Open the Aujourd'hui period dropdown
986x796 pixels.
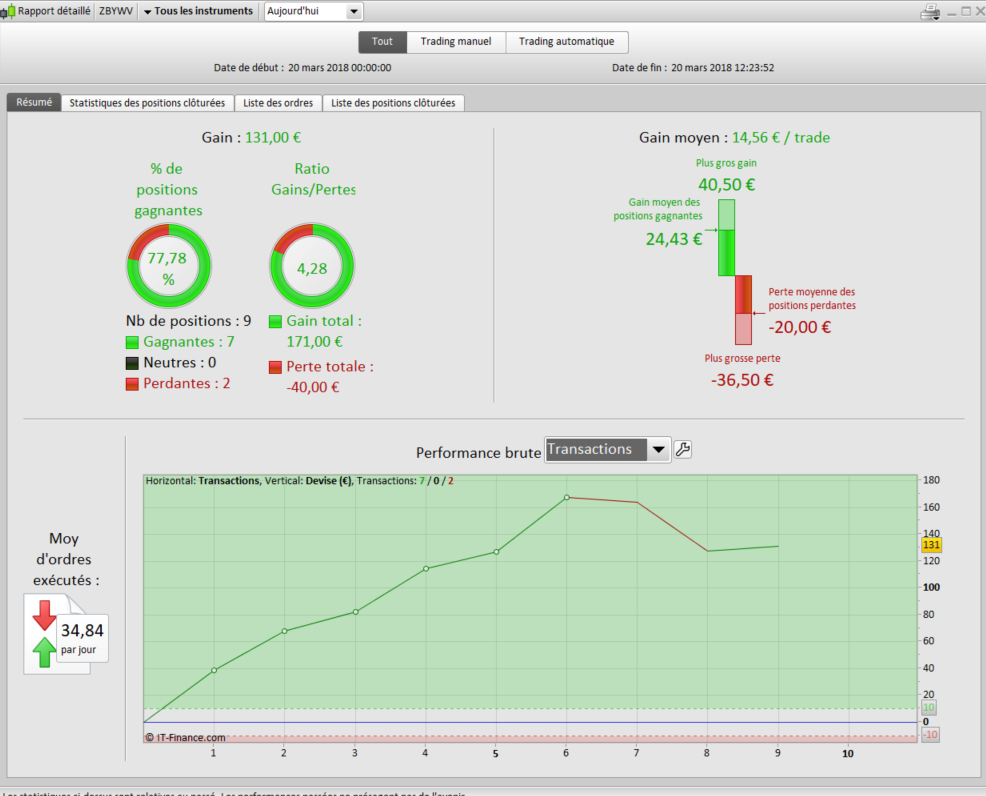pos(313,11)
